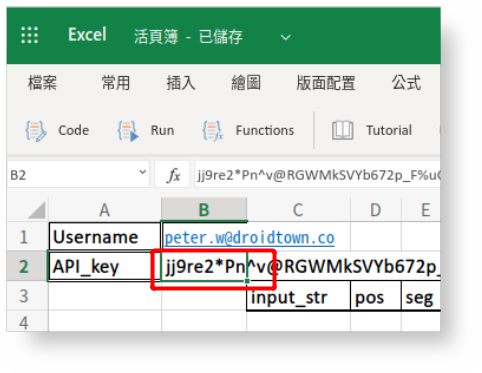Select empty cell B3
482x373 pixels.
tap(204, 296)
